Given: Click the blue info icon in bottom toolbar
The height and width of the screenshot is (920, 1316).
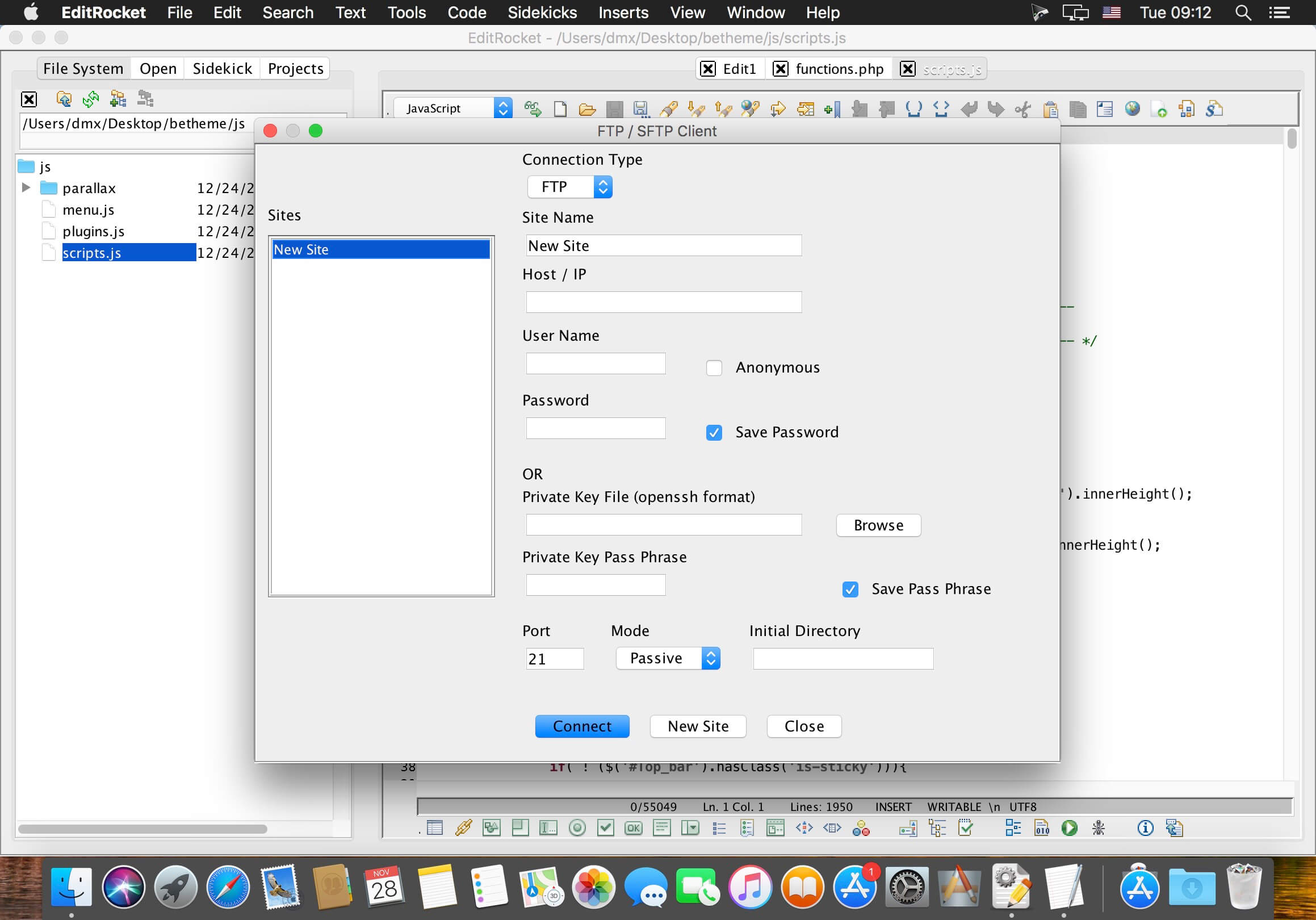Looking at the screenshot, I should click(x=1145, y=827).
